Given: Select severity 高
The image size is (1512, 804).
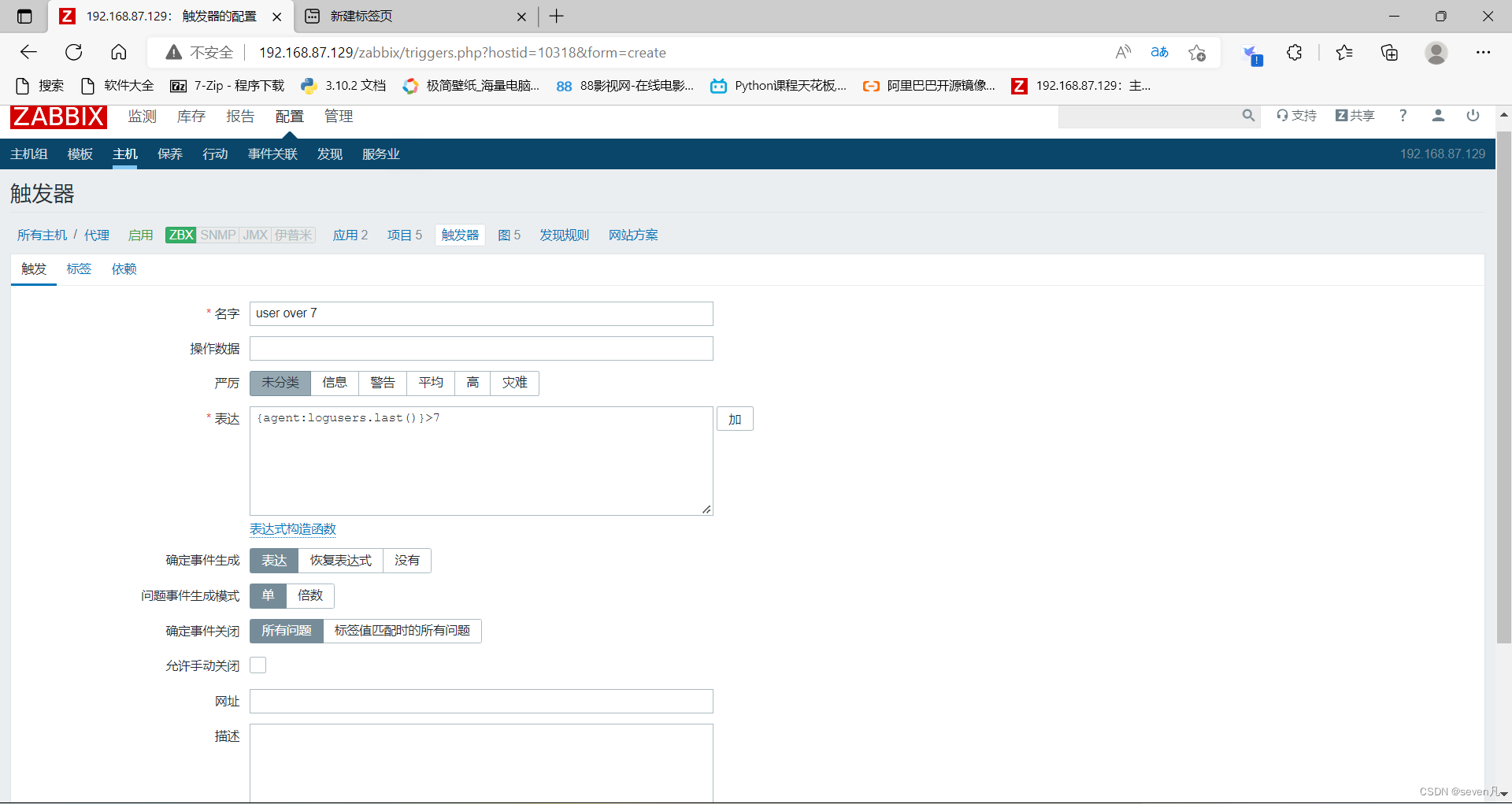Looking at the screenshot, I should [472, 383].
